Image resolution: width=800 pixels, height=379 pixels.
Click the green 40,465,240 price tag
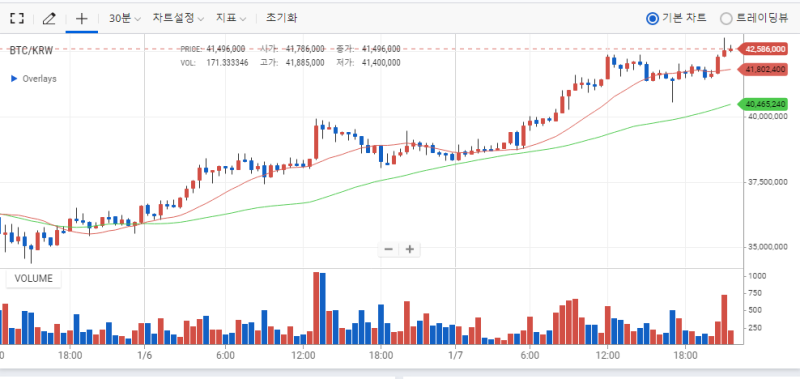[763, 104]
